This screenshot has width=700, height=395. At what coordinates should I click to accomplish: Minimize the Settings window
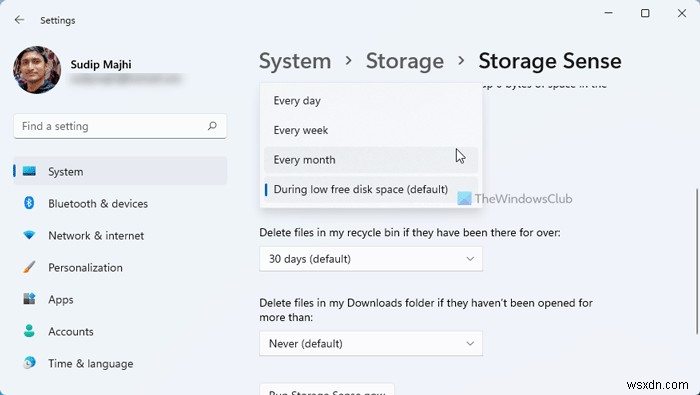pyautogui.click(x=608, y=13)
